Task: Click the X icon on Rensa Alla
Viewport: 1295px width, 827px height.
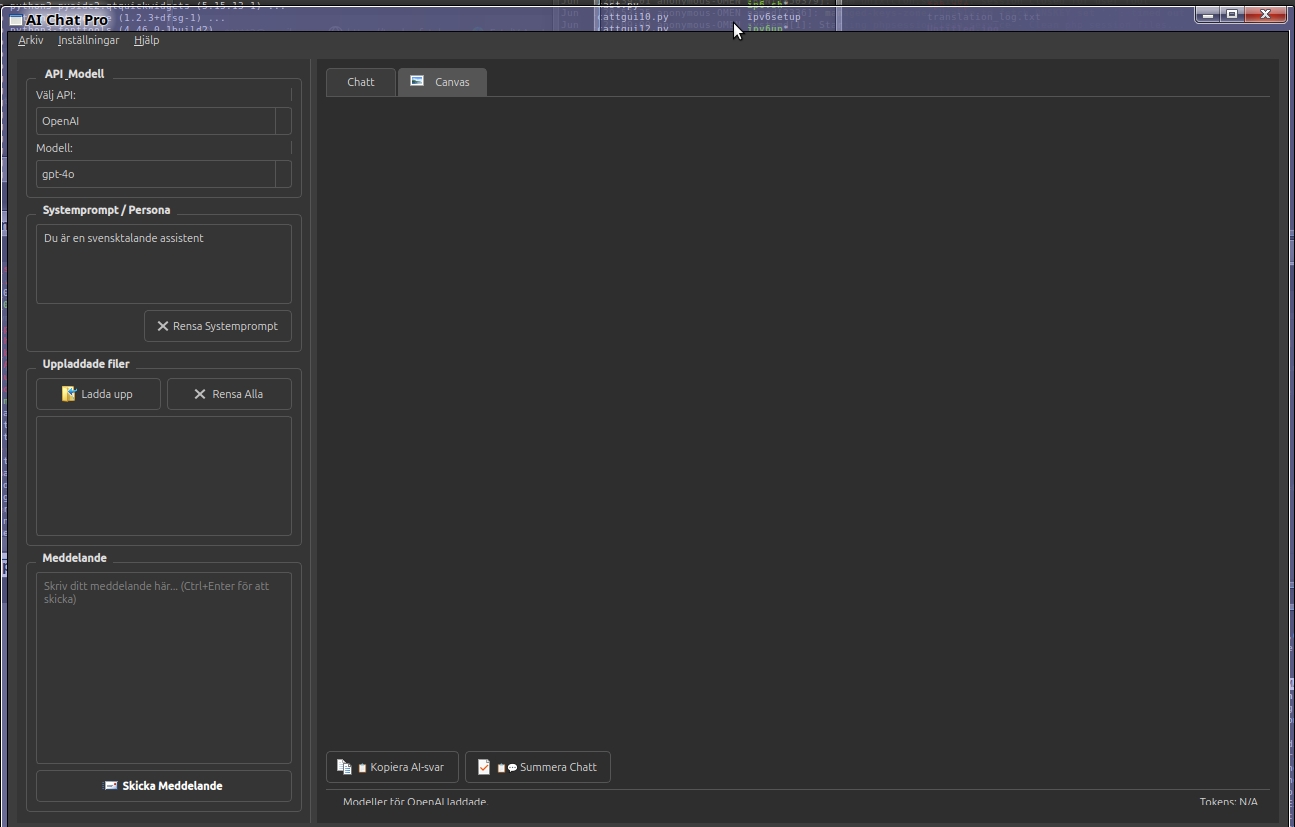Action: pos(200,394)
